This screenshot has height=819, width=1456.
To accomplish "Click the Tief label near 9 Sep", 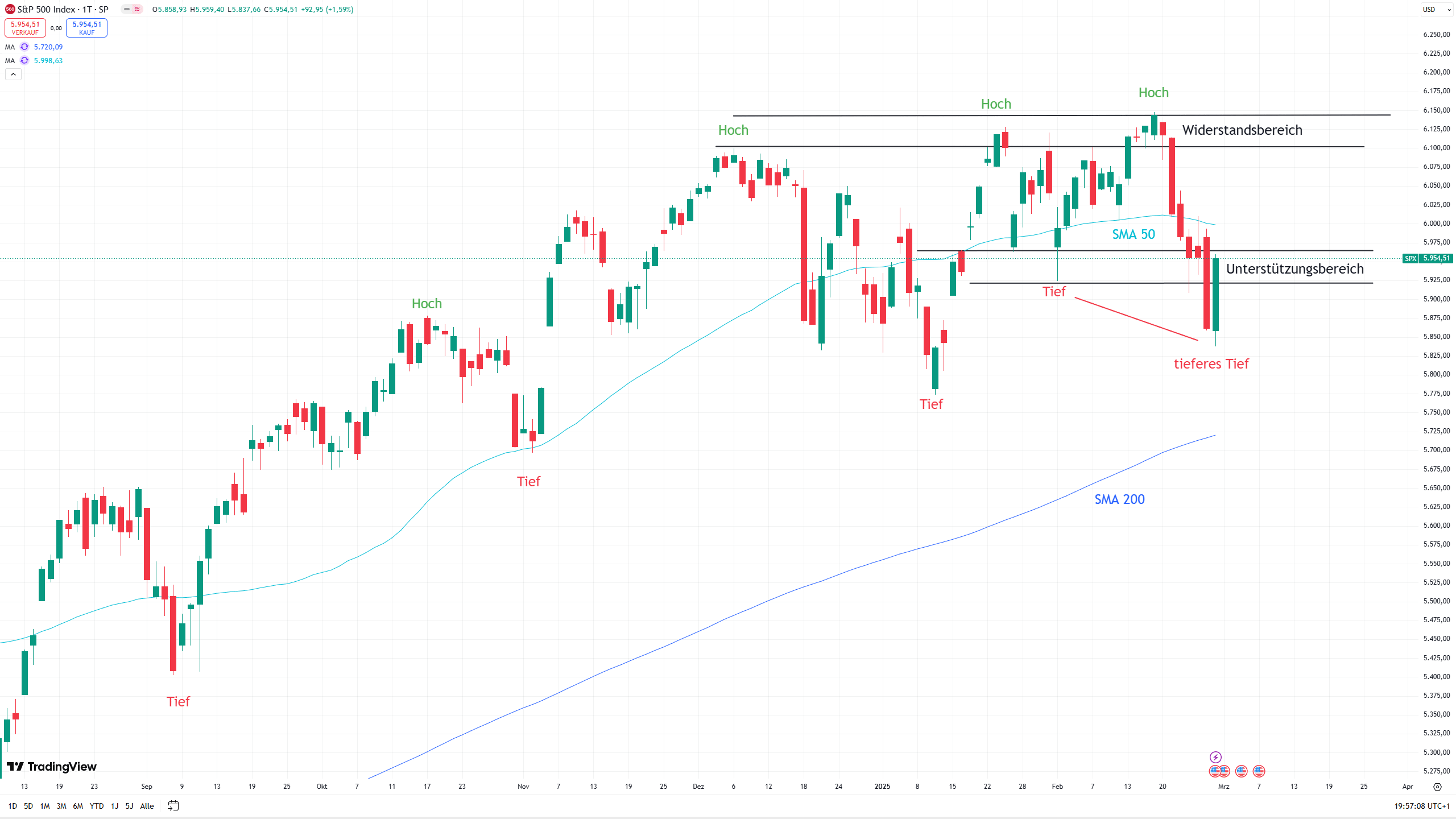I will 178,702.
